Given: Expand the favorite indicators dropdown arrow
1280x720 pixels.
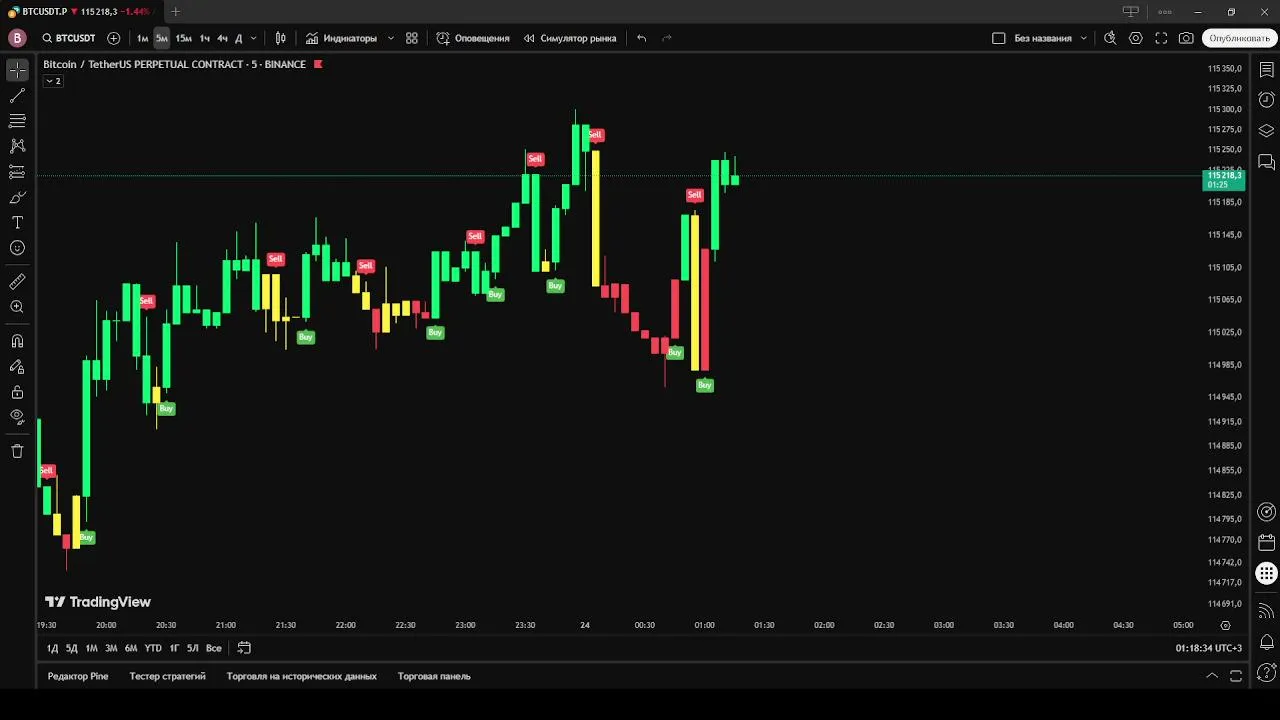Looking at the screenshot, I should [390, 38].
